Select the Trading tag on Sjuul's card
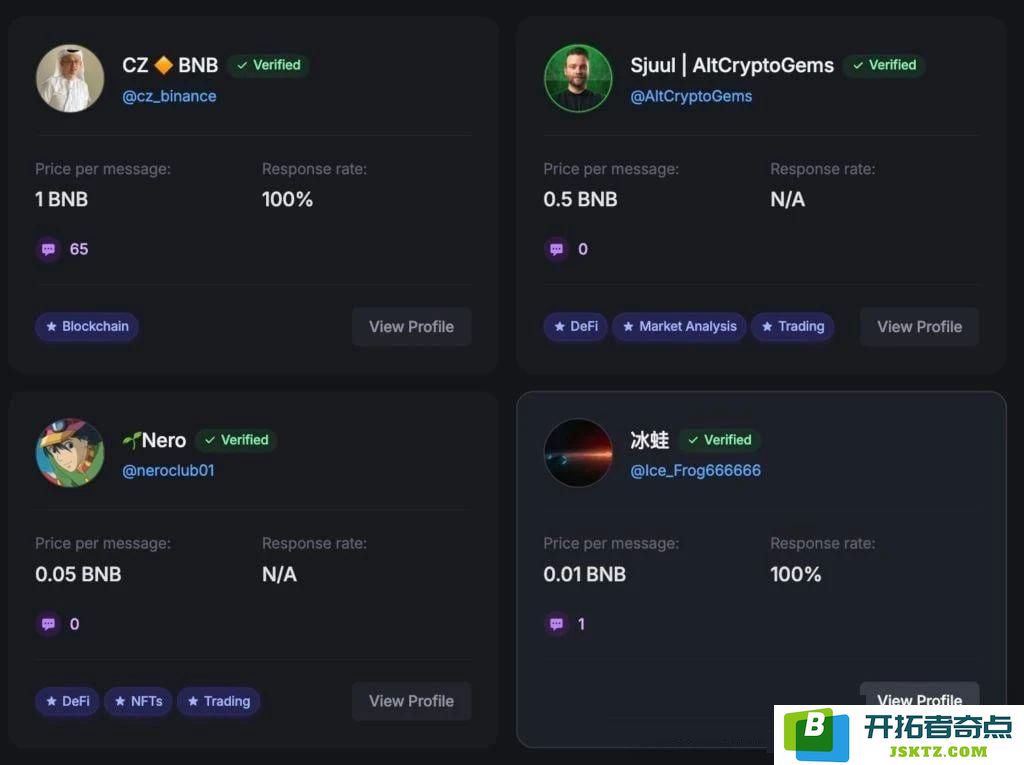This screenshot has width=1024, height=765. [793, 326]
